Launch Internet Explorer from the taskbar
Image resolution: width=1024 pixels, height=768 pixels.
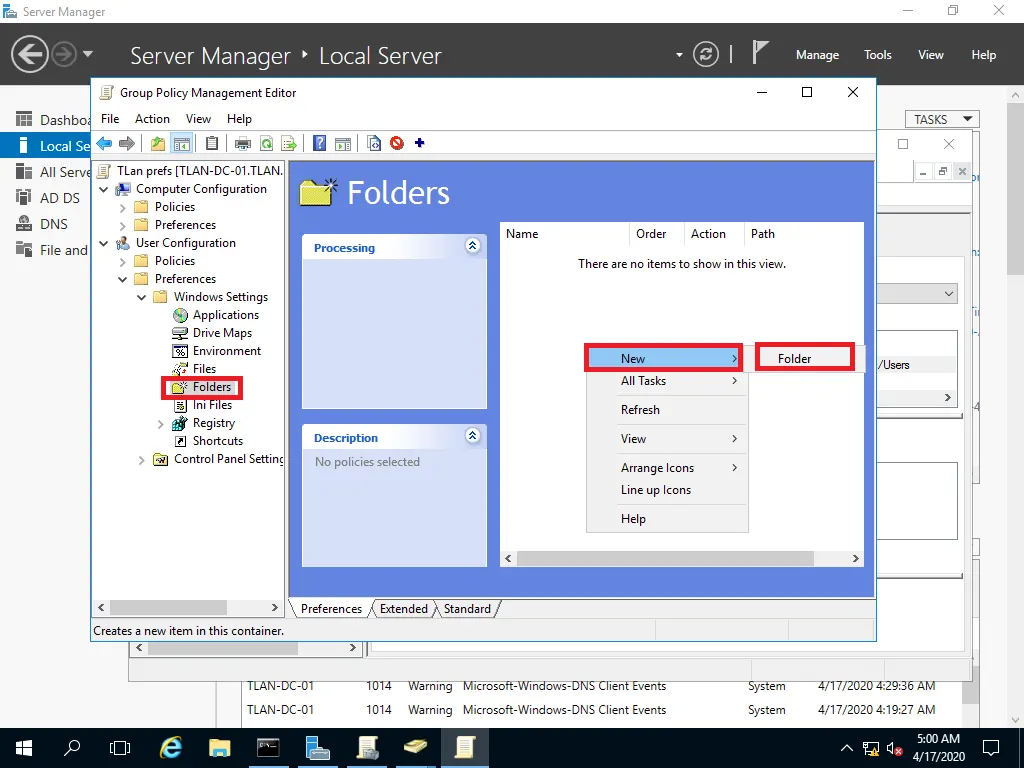170,748
